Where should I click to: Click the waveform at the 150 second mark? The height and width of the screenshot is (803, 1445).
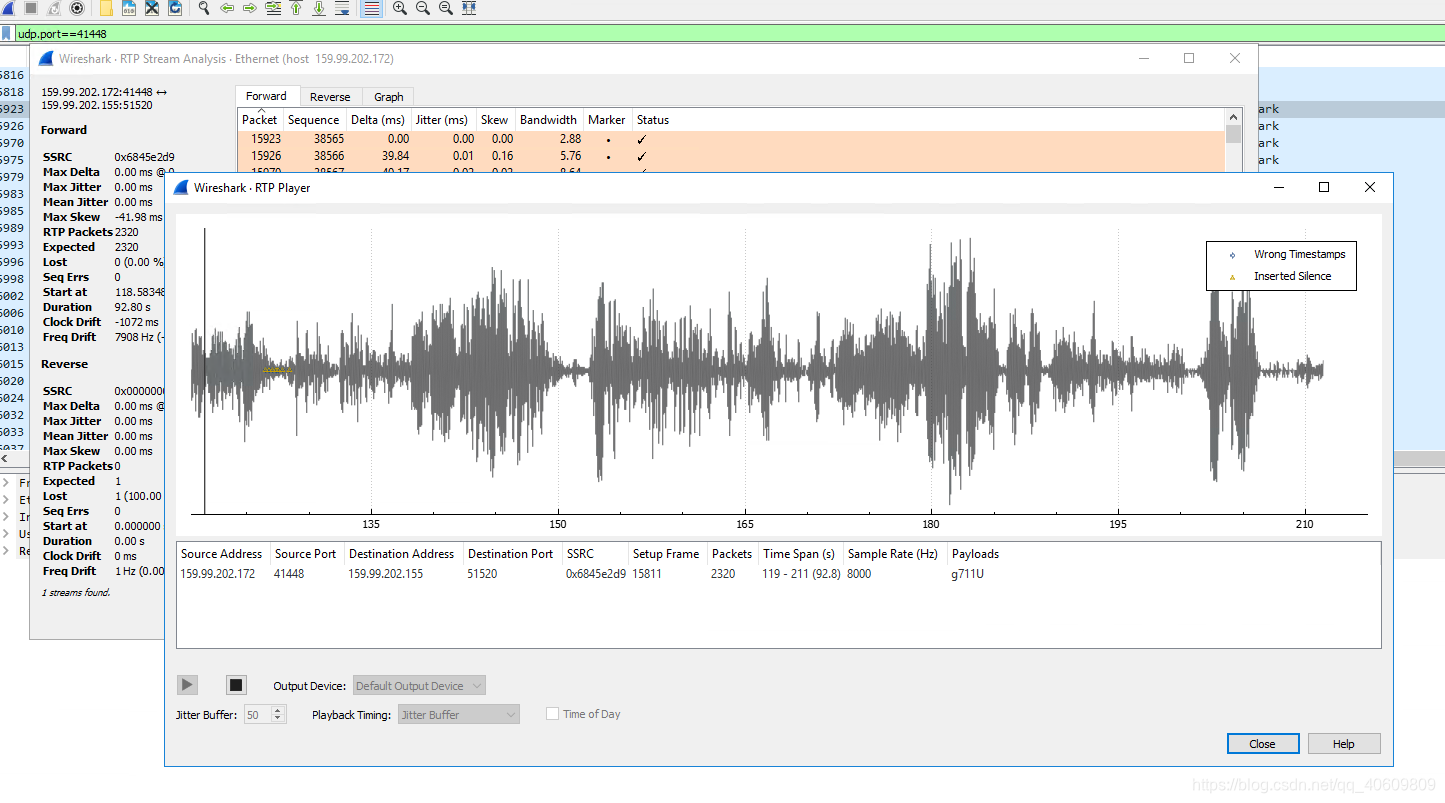(x=558, y=370)
